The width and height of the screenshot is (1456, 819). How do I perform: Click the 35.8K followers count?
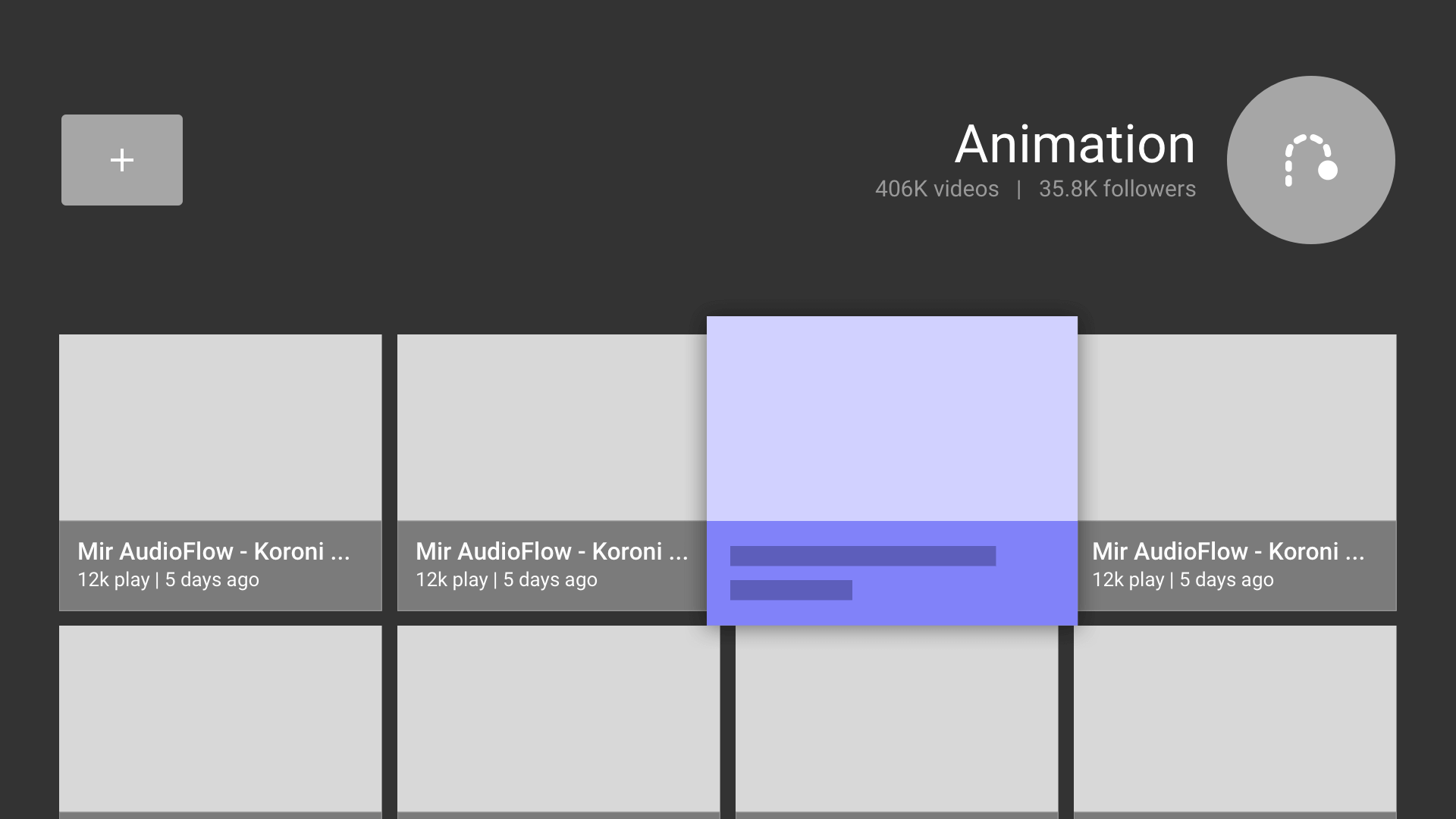pos(1117,189)
